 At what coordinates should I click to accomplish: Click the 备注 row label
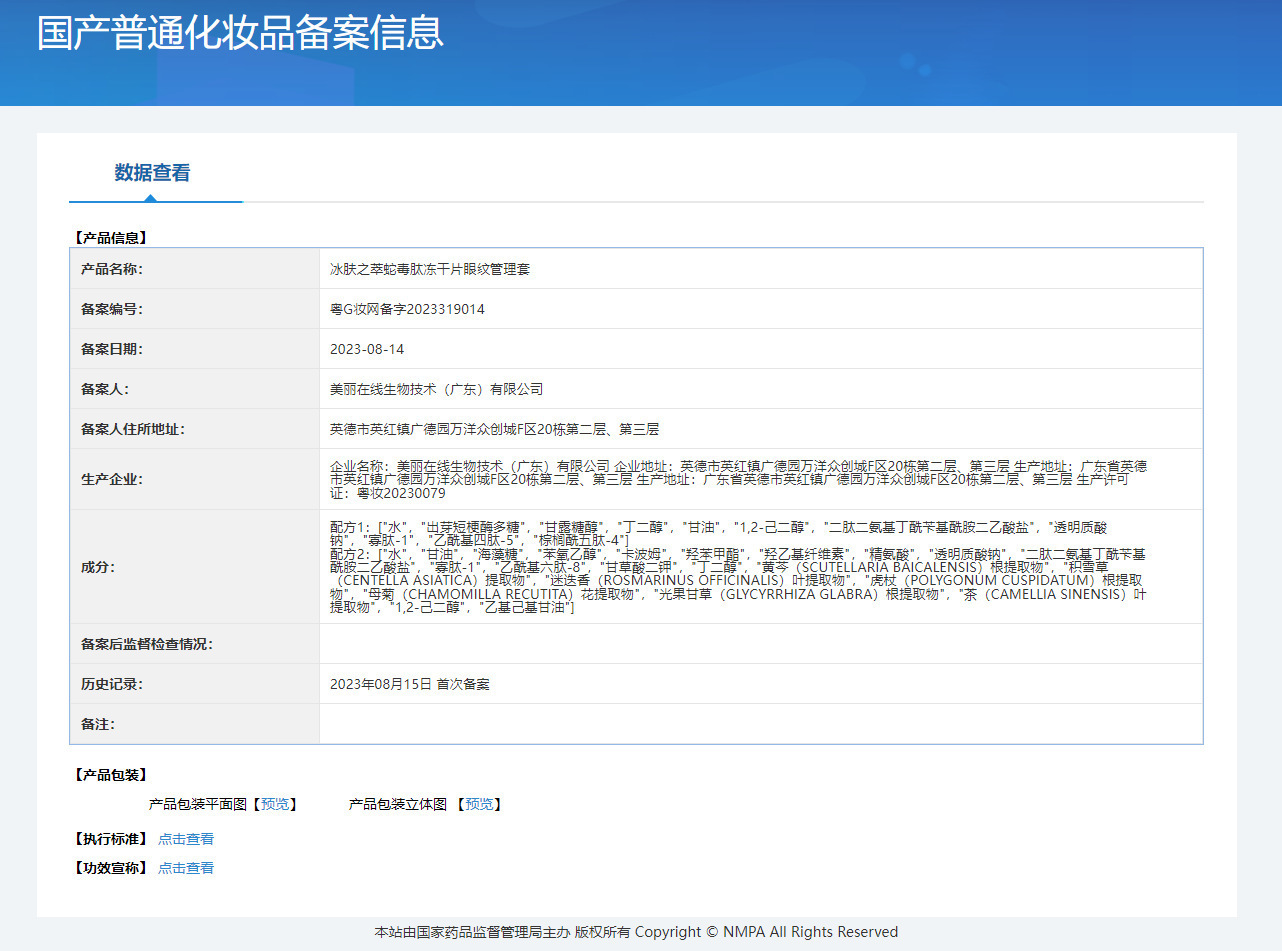coord(98,724)
